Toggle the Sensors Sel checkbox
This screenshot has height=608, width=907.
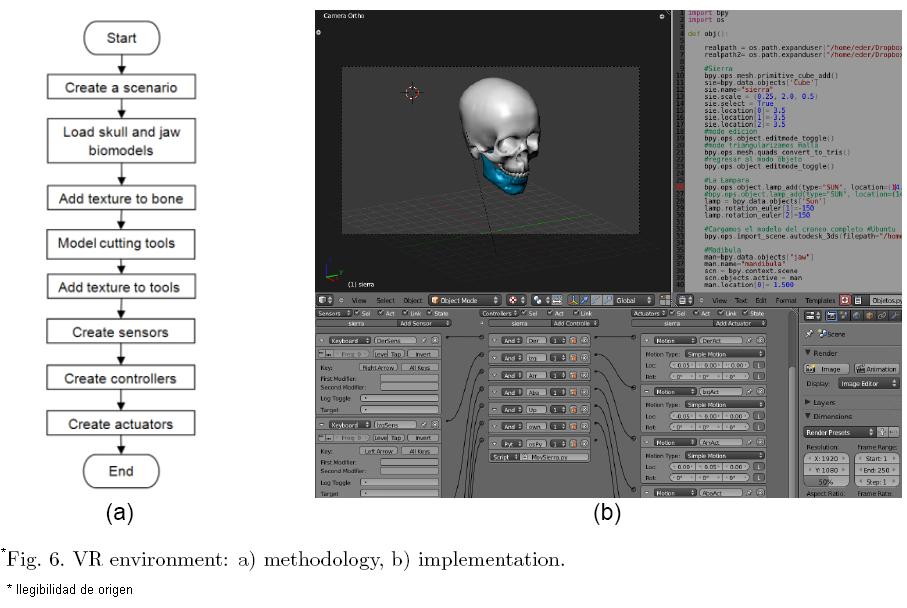tap(357, 313)
